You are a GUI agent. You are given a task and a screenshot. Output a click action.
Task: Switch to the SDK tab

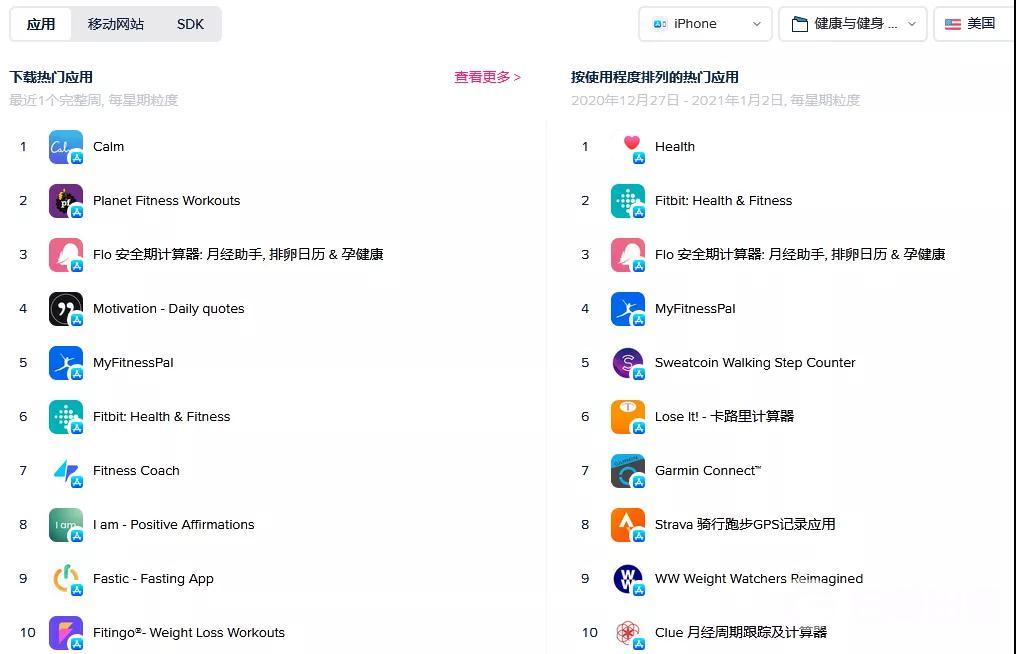[190, 24]
